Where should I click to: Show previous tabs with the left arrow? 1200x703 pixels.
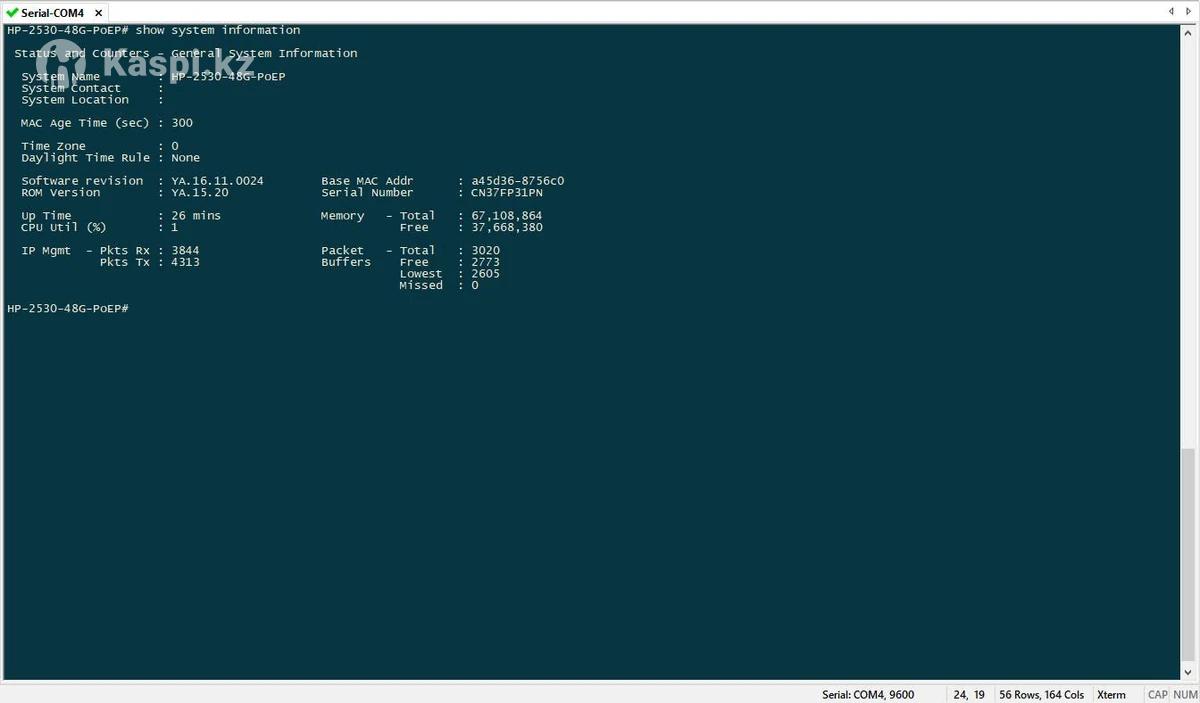tap(1171, 11)
